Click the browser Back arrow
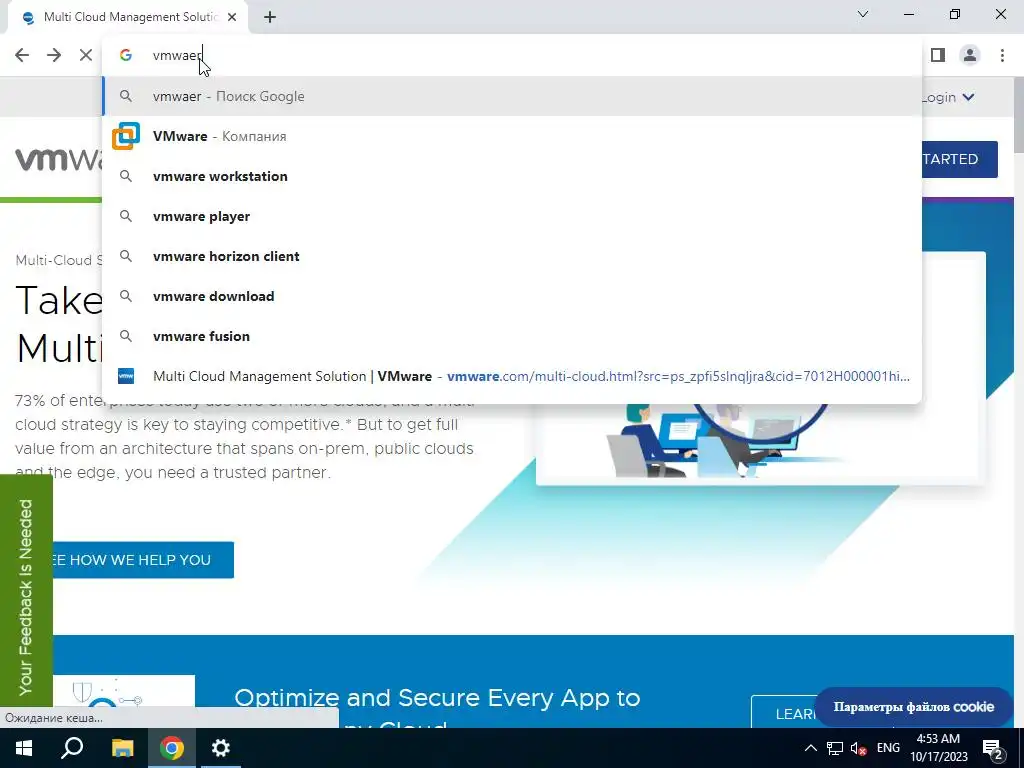The height and width of the screenshot is (768, 1024). click(x=22, y=56)
